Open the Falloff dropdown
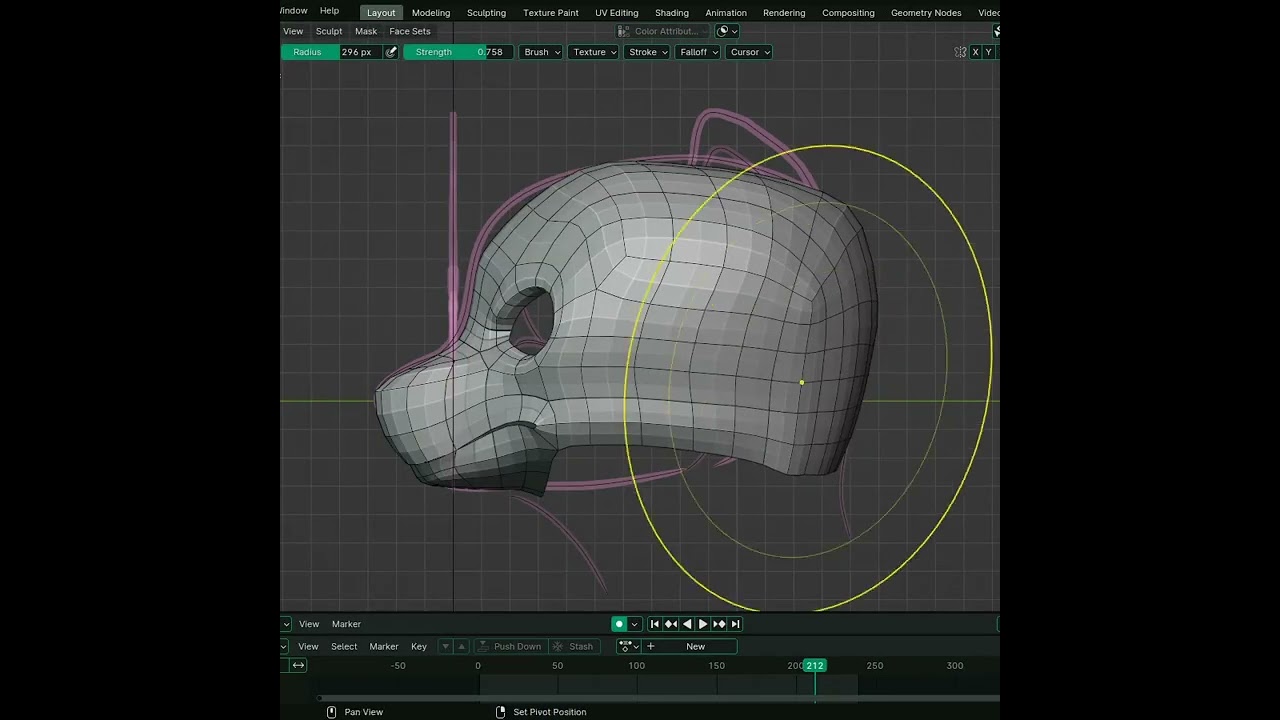The height and width of the screenshot is (720, 1280). 697,52
